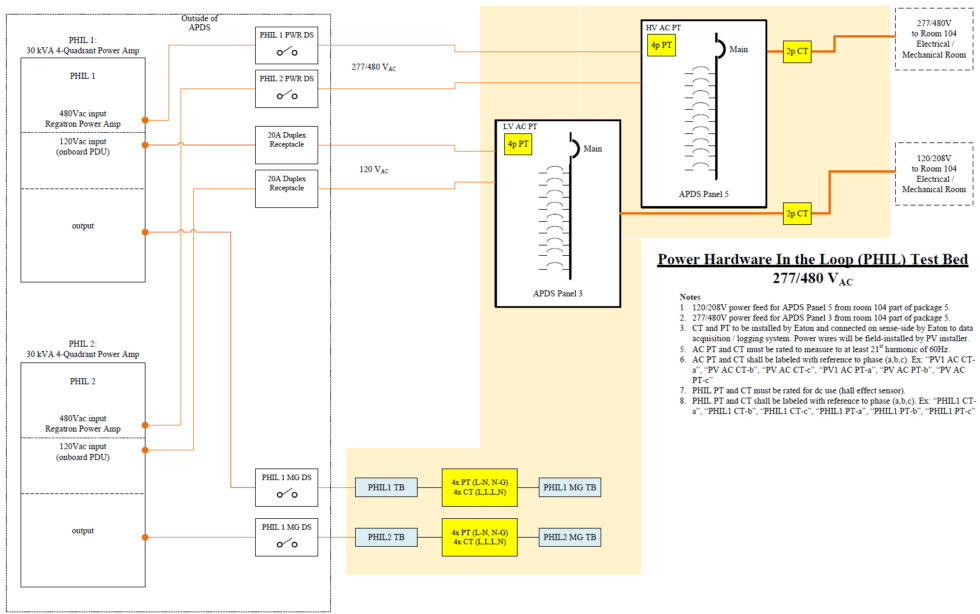Select the PHIL1 TB terminal block
The width and height of the screenshot is (980, 614).
386,487
